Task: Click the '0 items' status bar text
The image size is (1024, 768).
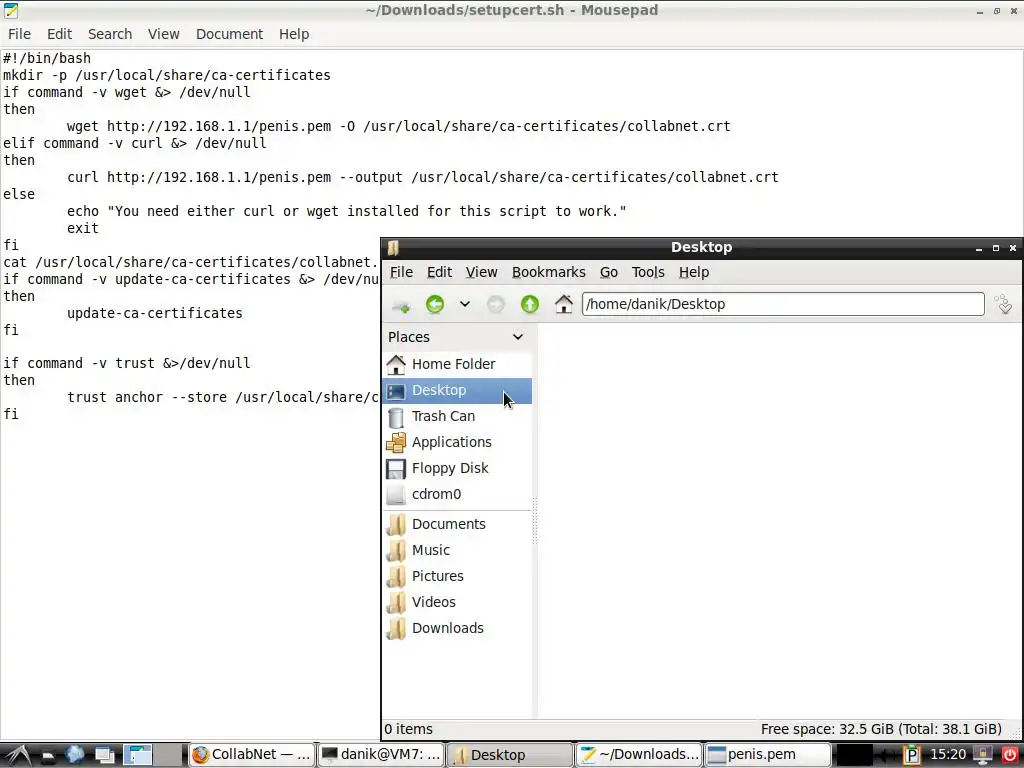Action: [x=409, y=729]
